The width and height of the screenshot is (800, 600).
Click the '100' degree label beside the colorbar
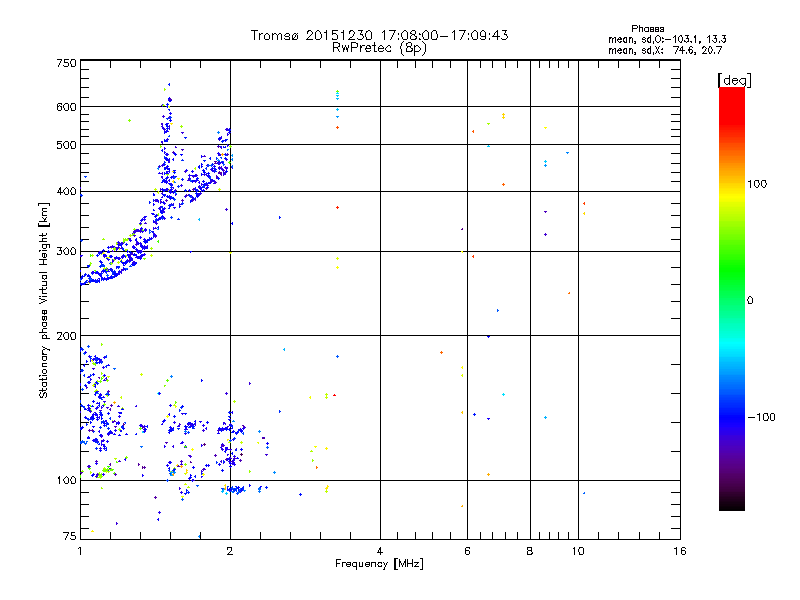click(757, 184)
